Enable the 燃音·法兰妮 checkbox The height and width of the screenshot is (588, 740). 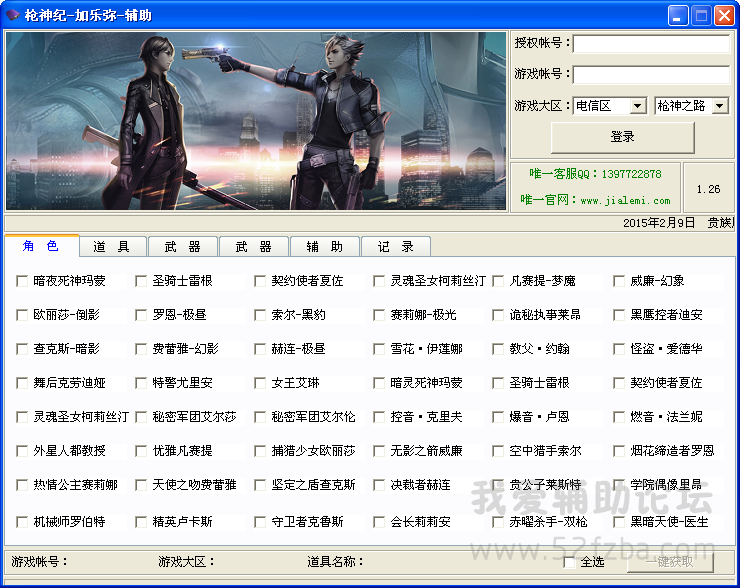tap(619, 417)
